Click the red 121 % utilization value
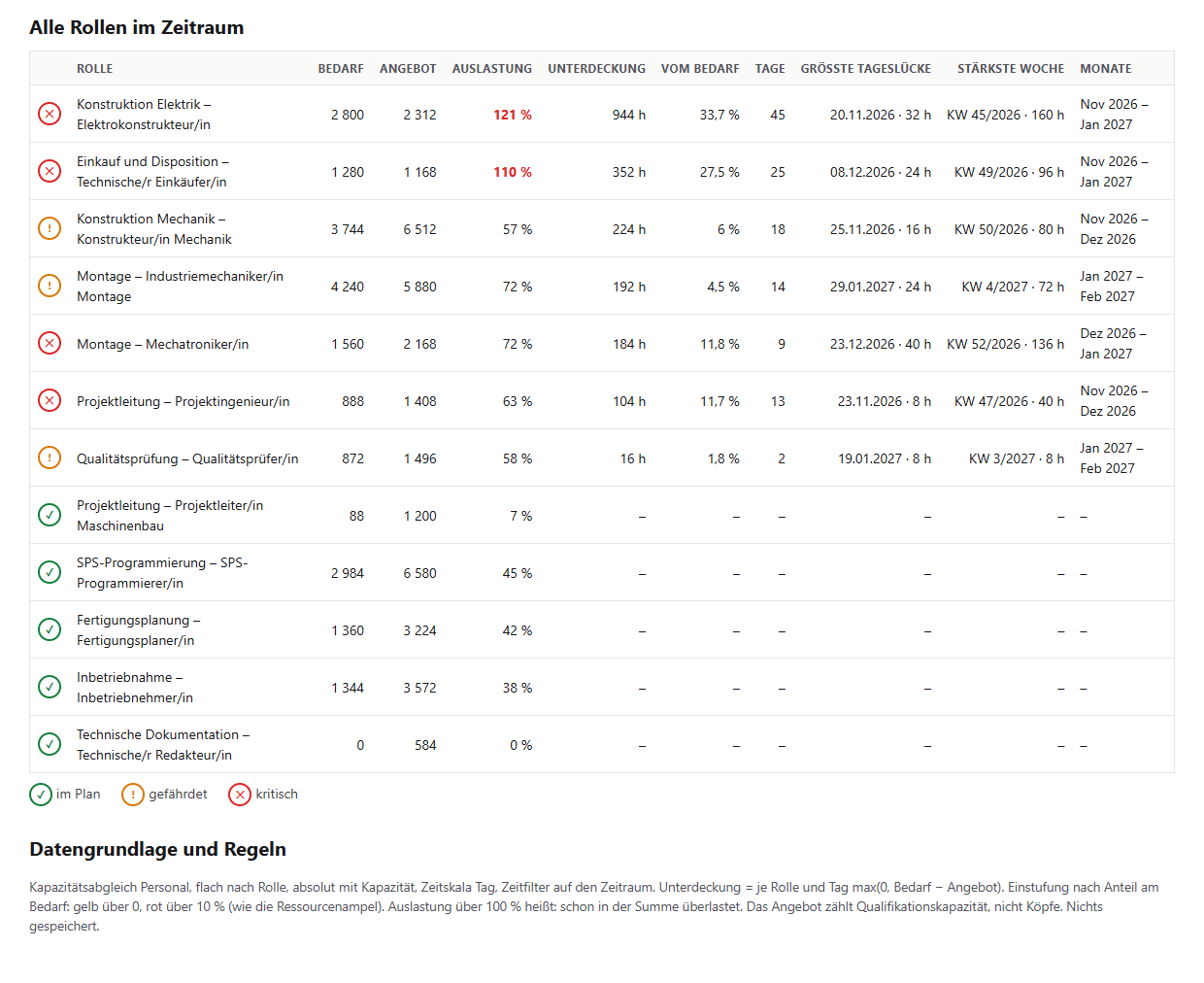This screenshot has width=1204, height=983. tap(513, 115)
